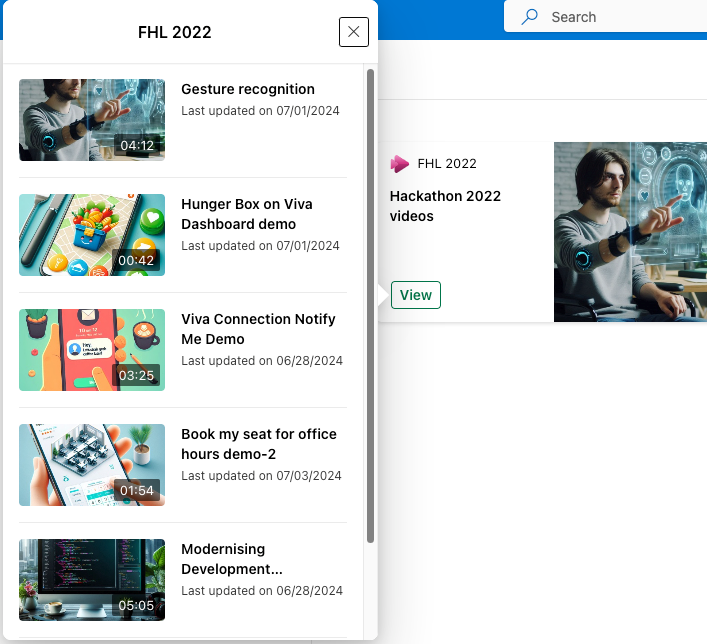Open Hunger Box demo video thumbnail

click(x=92, y=235)
